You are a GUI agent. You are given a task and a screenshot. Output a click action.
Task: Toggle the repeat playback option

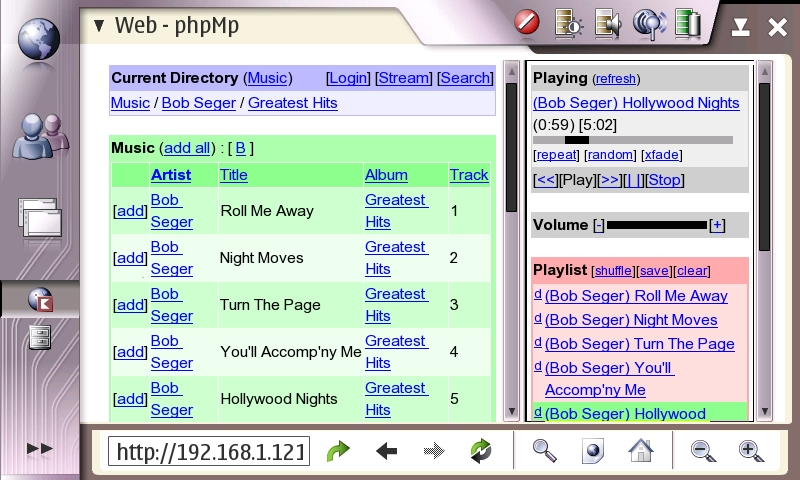556,155
